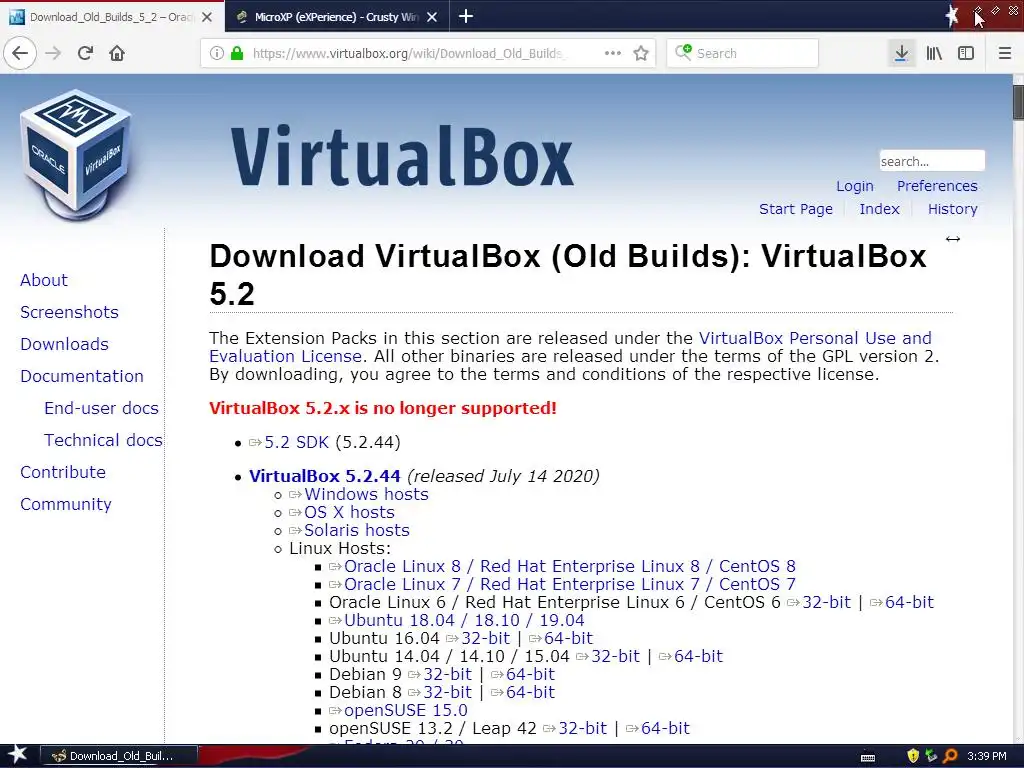Screen dimensions: 1024x768
Task: Click the keyboard icon in taskbar
Action: (x=868, y=758)
